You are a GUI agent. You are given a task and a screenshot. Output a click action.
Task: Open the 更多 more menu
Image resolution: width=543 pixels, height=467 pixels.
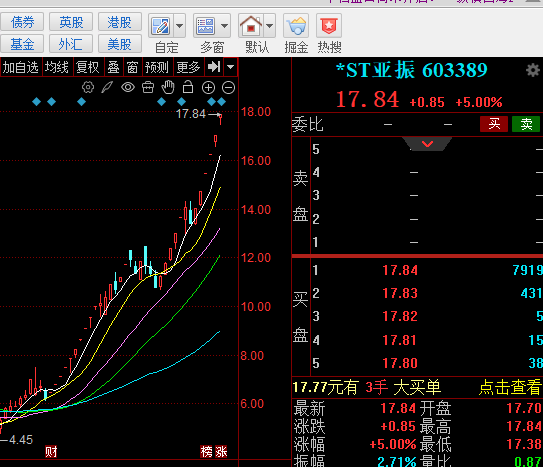(189, 67)
